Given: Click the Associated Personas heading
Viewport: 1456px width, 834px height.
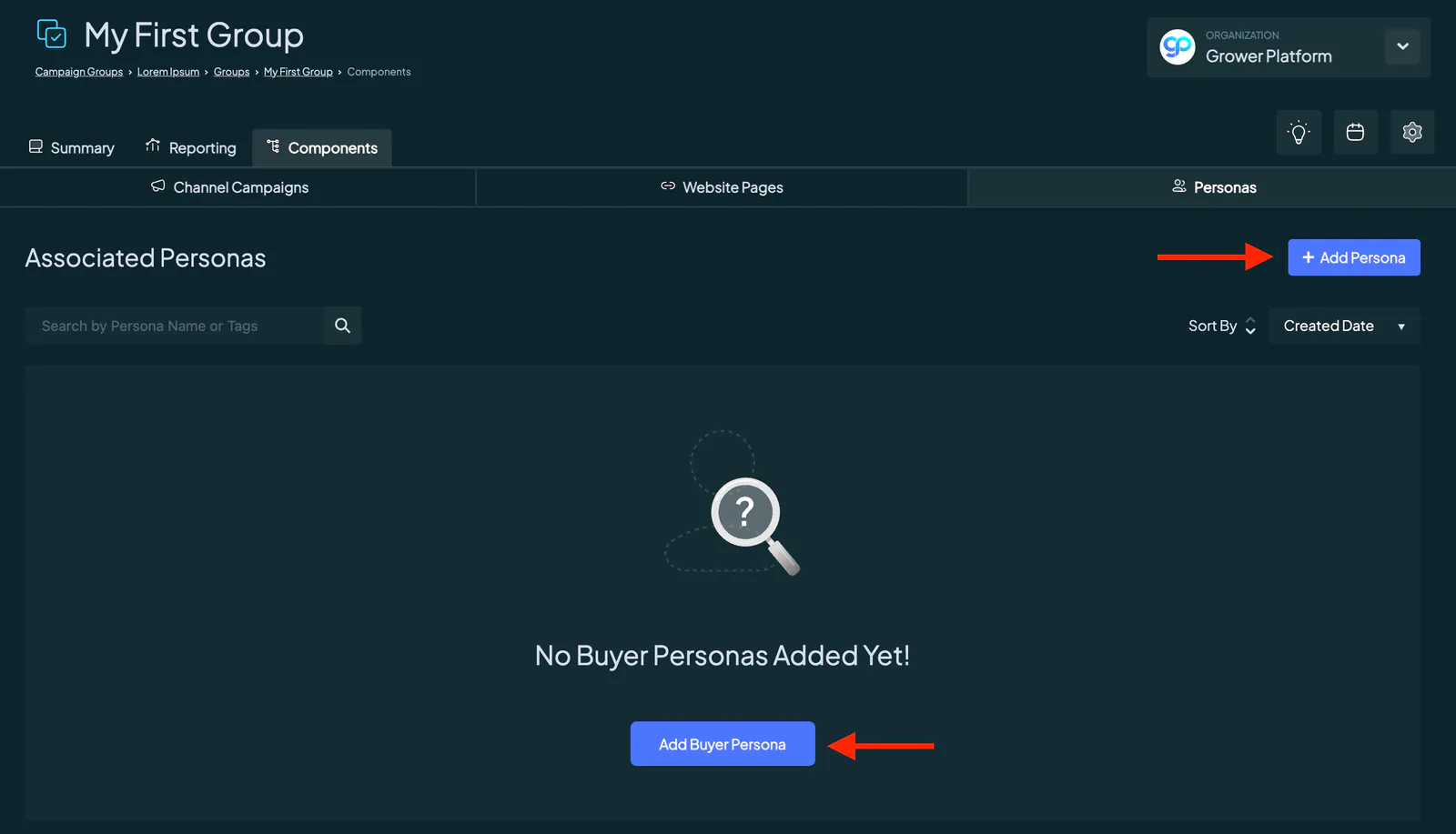Looking at the screenshot, I should click(146, 258).
